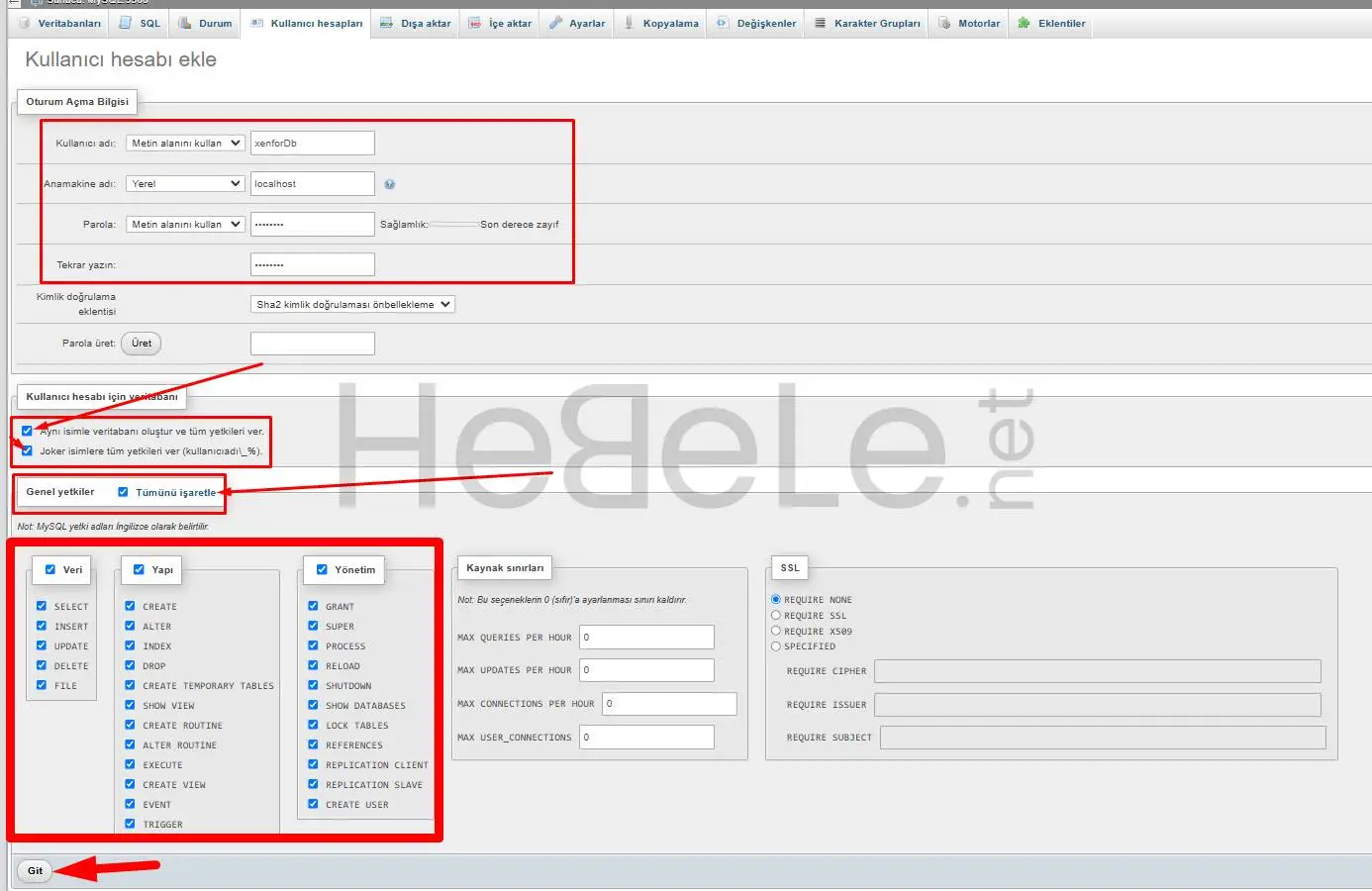This screenshot has width=1372, height=891.
Task: Click the REQUIRE CIPHER field
Action: [1098, 671]
